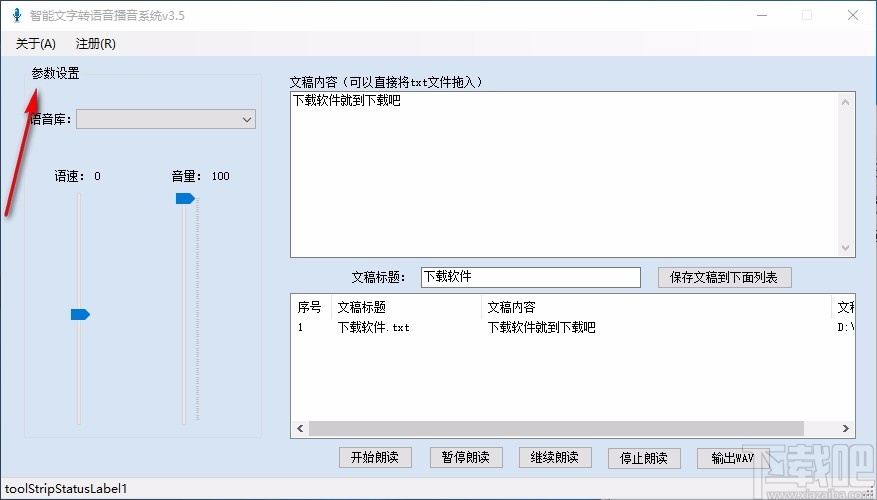Screen dimensions: 877x500
Task: Click the 暂停朗读 button
Action: click(466, 457)
